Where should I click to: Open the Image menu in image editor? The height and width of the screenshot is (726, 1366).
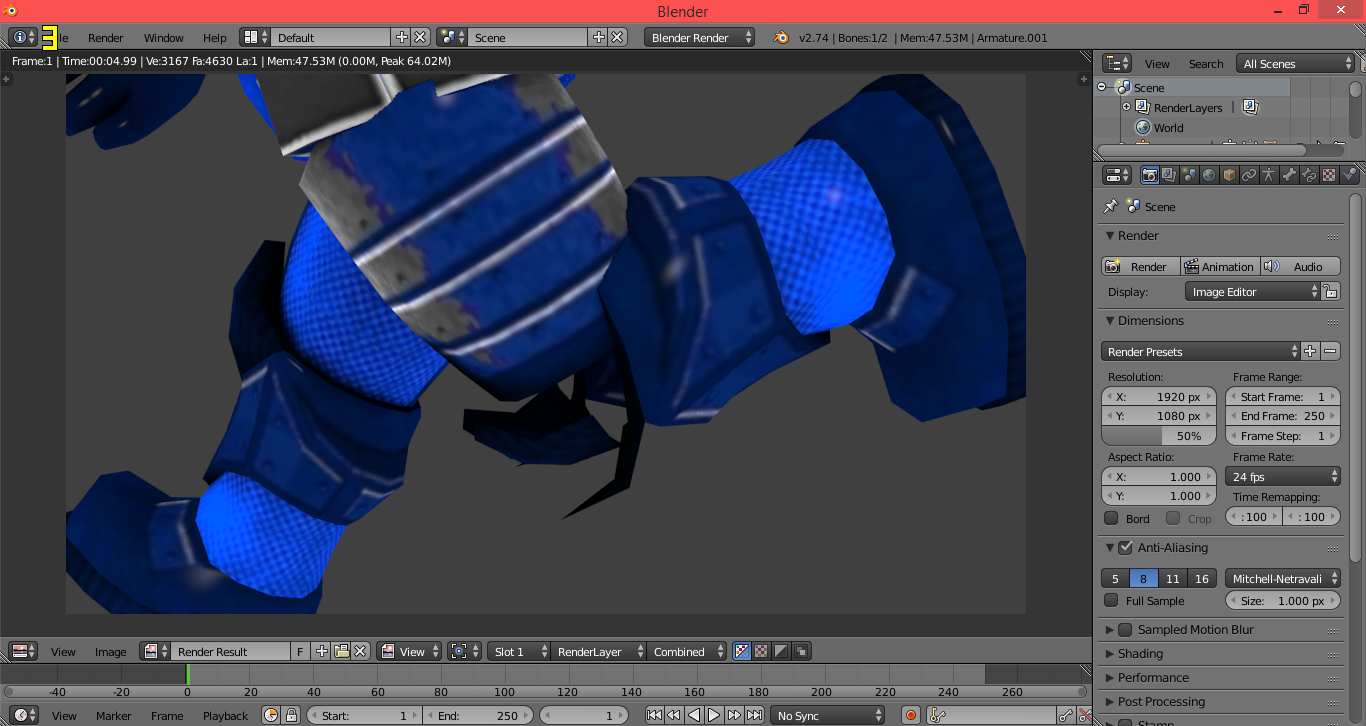tap(110, 652)
